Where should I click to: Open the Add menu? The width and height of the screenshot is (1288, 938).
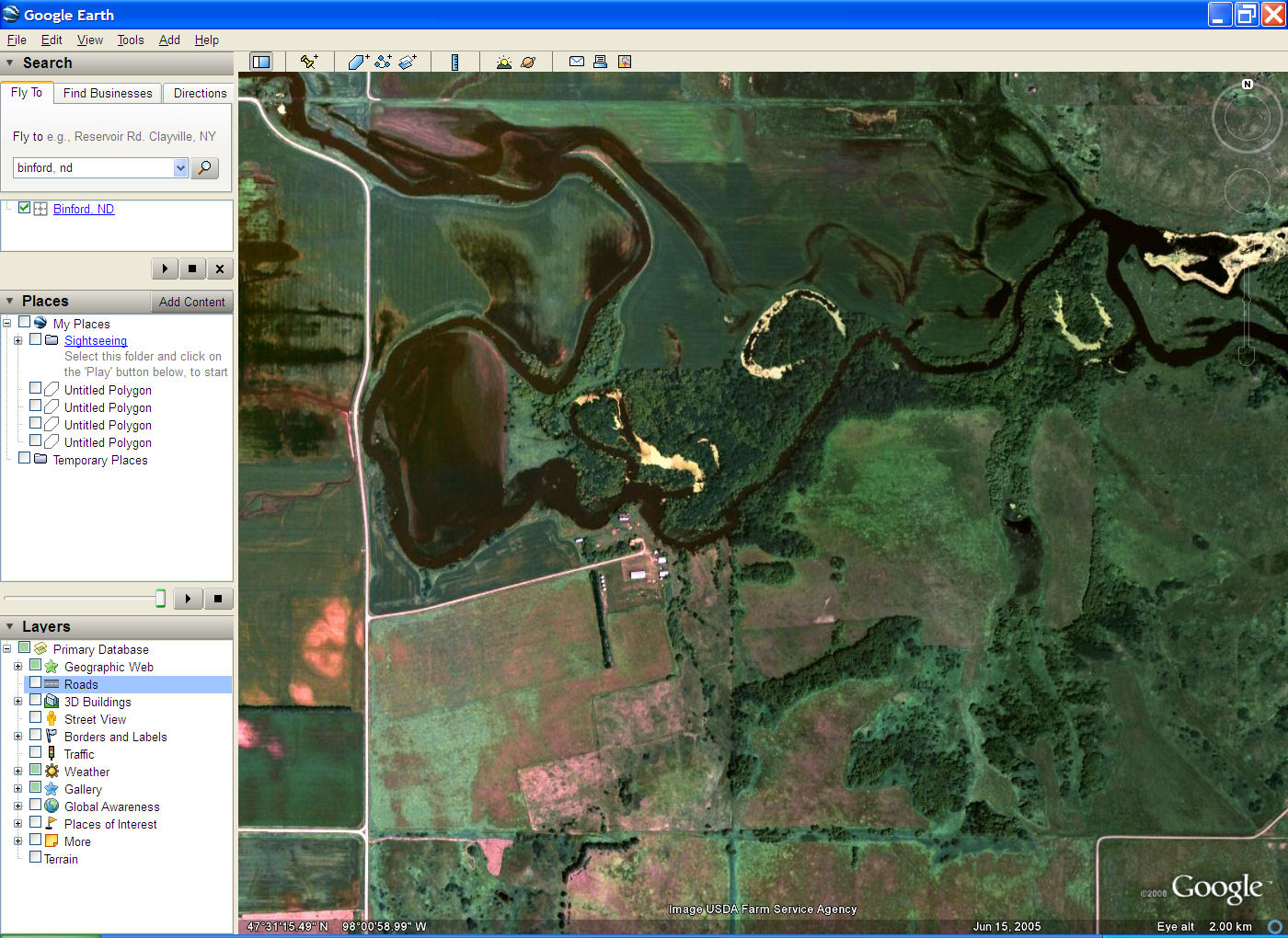point(169,40)
